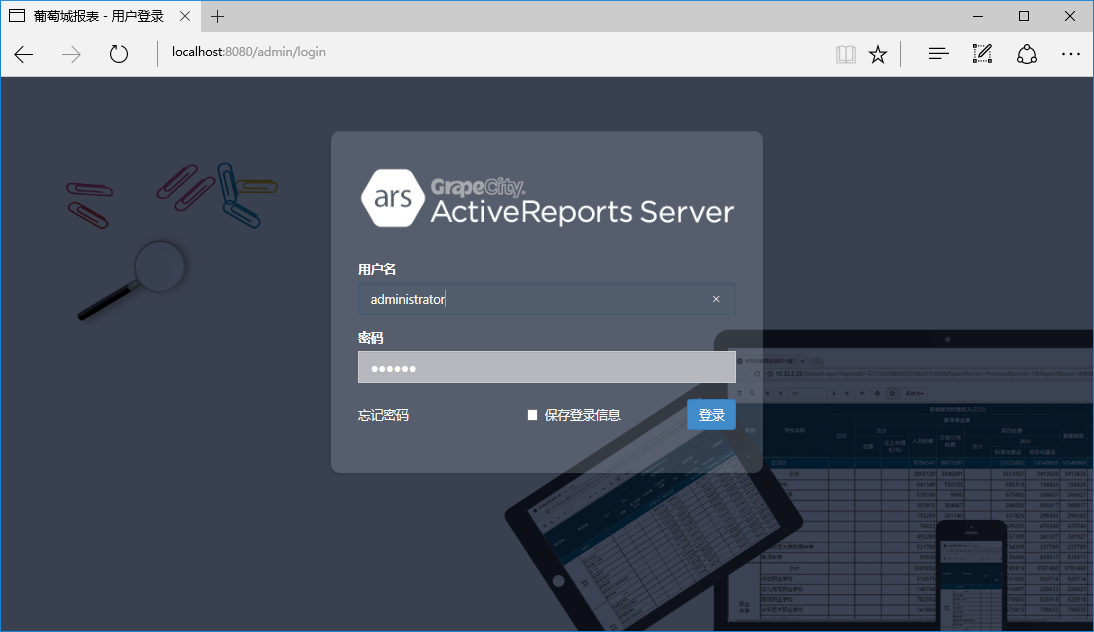Start a web note with pen icon
Viewport: 1094px width, 632px height.
click(x=982, y=54)
